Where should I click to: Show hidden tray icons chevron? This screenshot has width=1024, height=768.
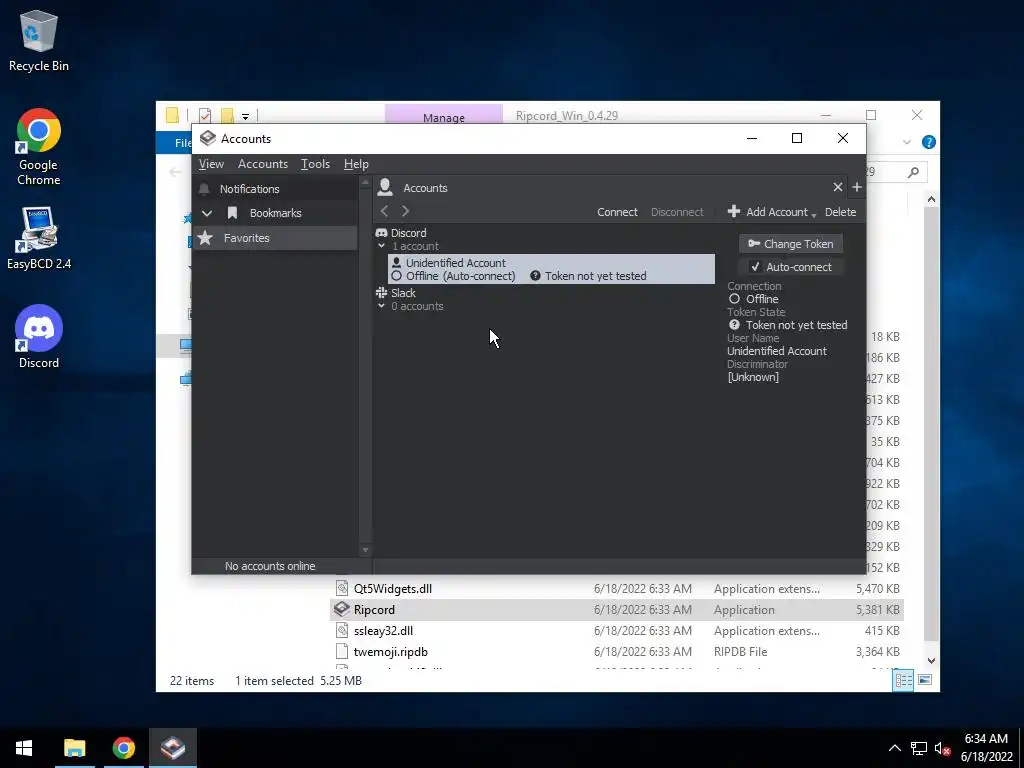[x=895, y=748]
